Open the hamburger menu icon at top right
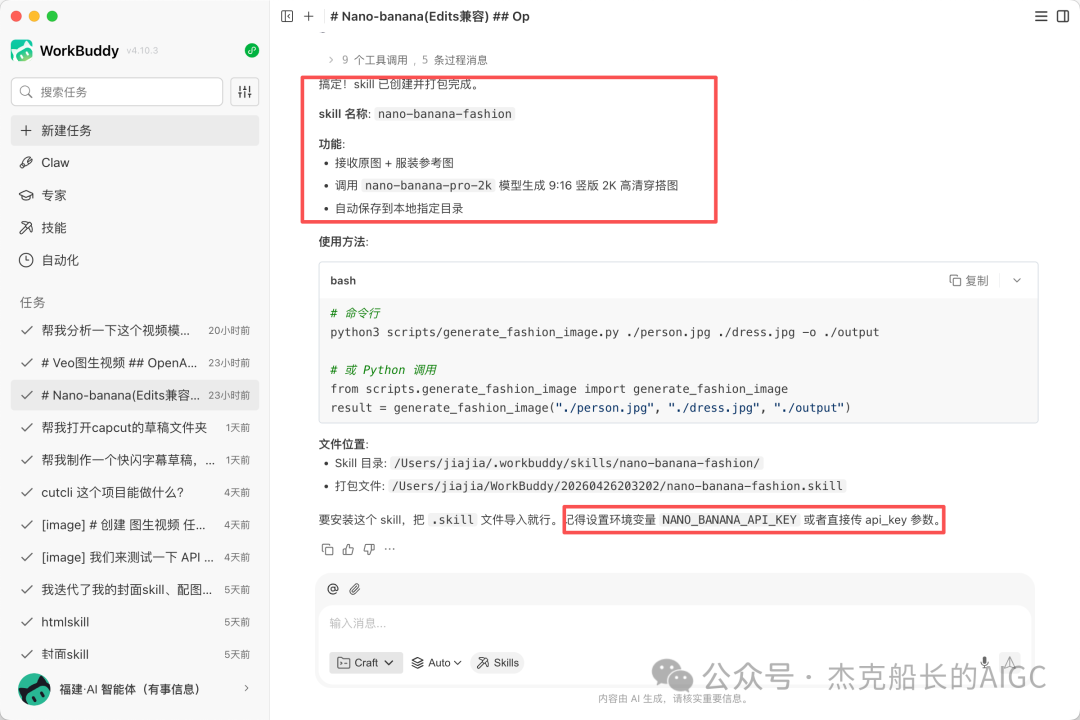The width and height of the screenshot is (1080, 720). (x=1041, y=16)
